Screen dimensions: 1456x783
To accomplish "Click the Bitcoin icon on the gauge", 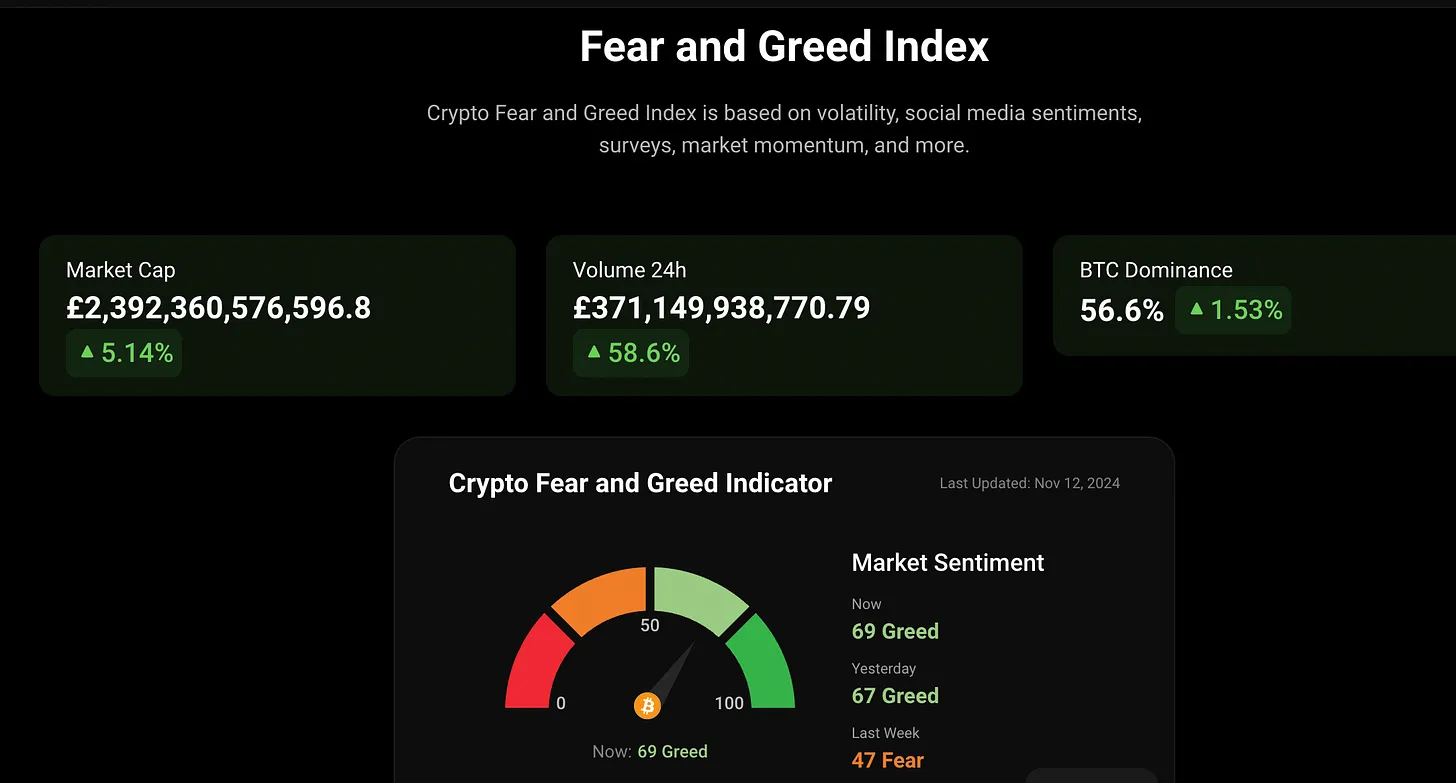I will [x=647, y=707].
